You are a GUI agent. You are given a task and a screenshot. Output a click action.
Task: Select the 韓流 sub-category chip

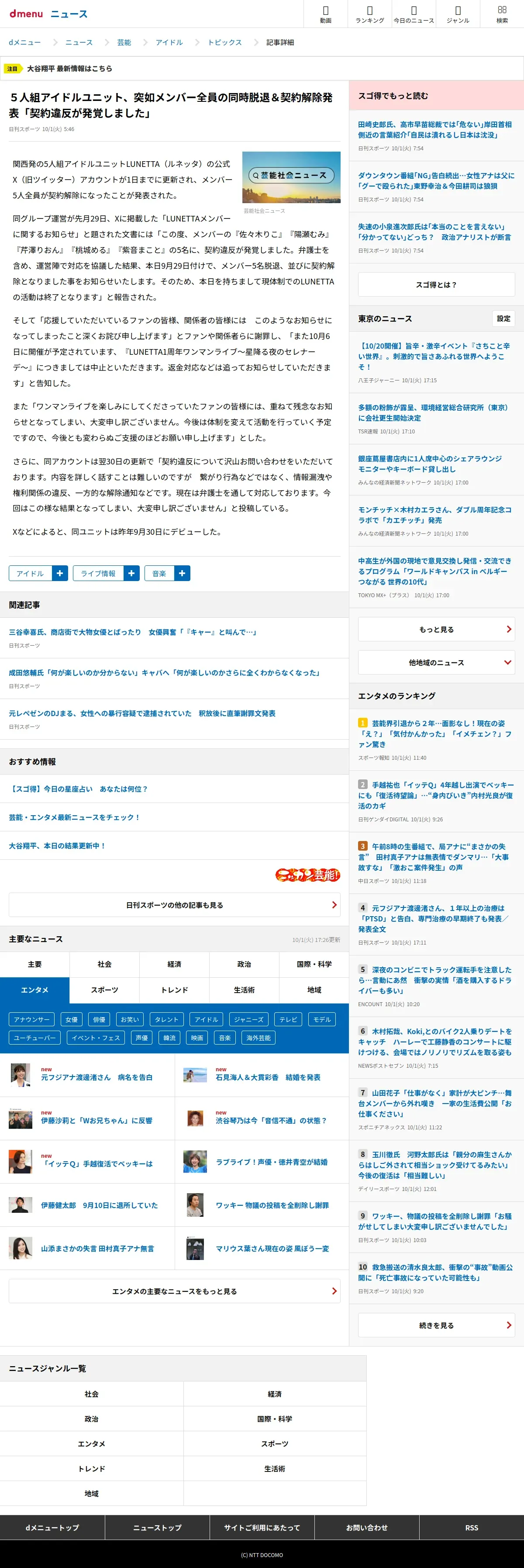[x=170, y=1038]
